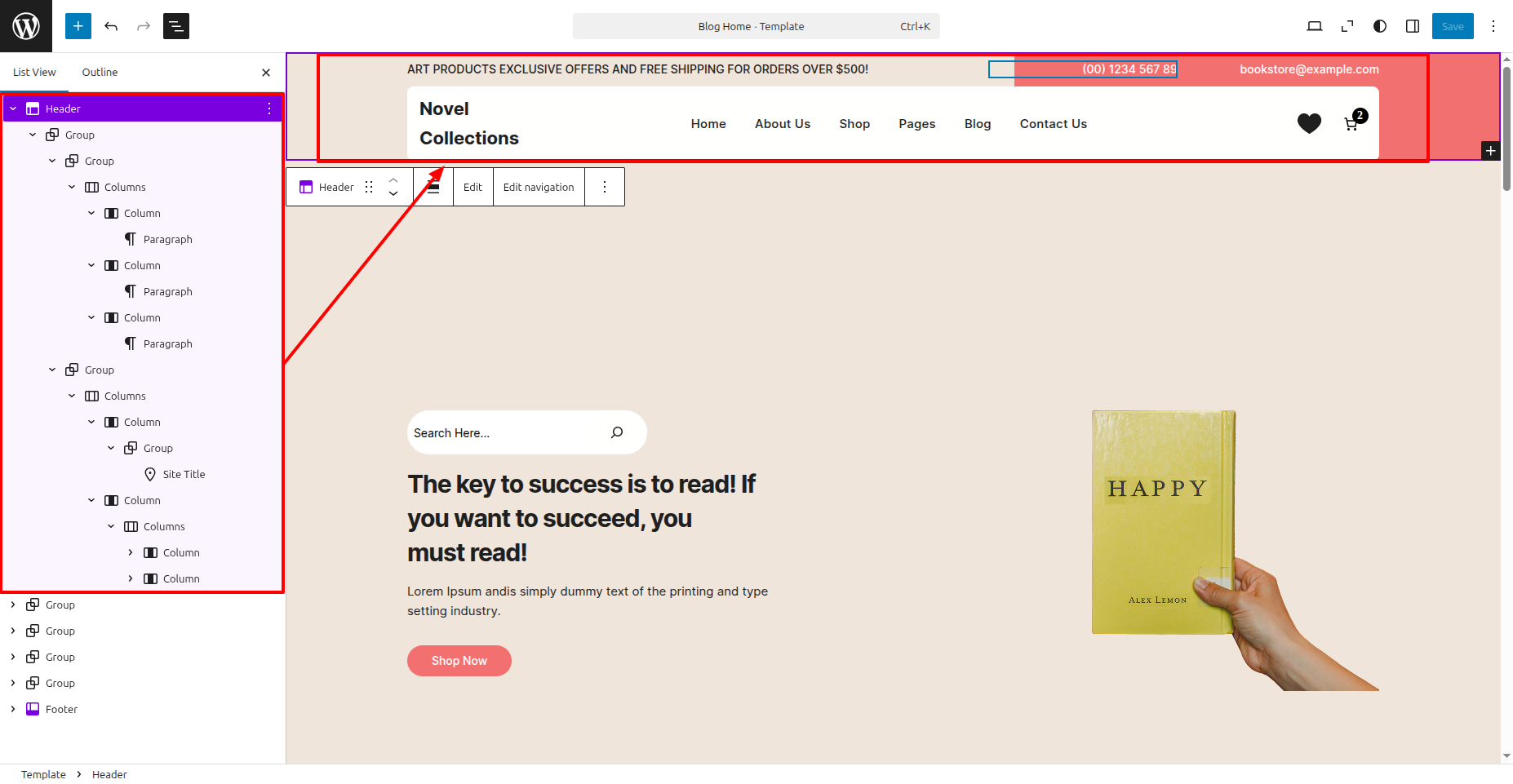The height and width of the screenshot is (784, 1513).
Task: Click the Undo arrow icon
Action: pos(111,26)
